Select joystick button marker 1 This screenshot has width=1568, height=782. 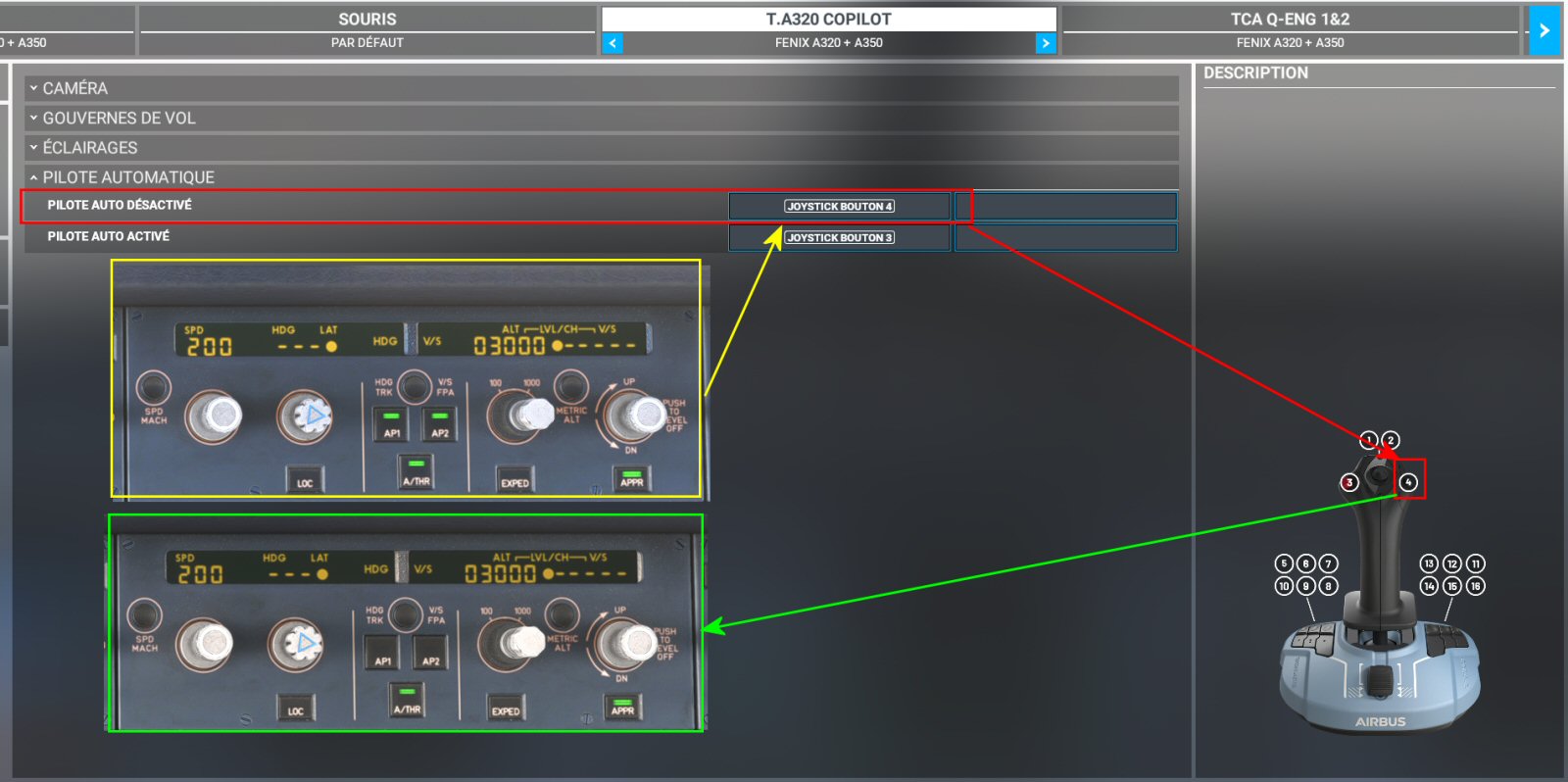click(x=1368, y=440)
